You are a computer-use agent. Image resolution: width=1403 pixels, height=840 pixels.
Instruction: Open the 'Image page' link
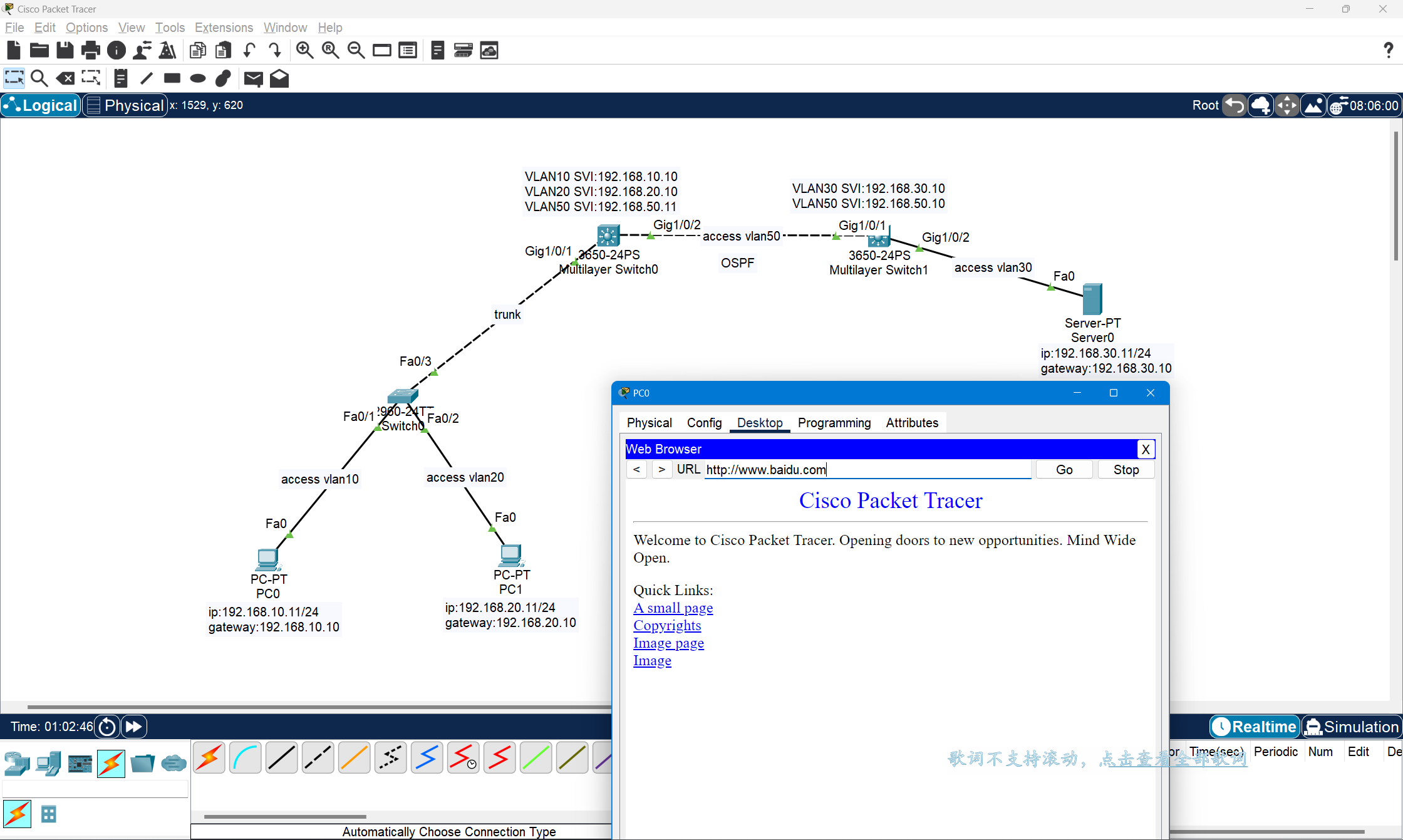(x=668, y=643)
